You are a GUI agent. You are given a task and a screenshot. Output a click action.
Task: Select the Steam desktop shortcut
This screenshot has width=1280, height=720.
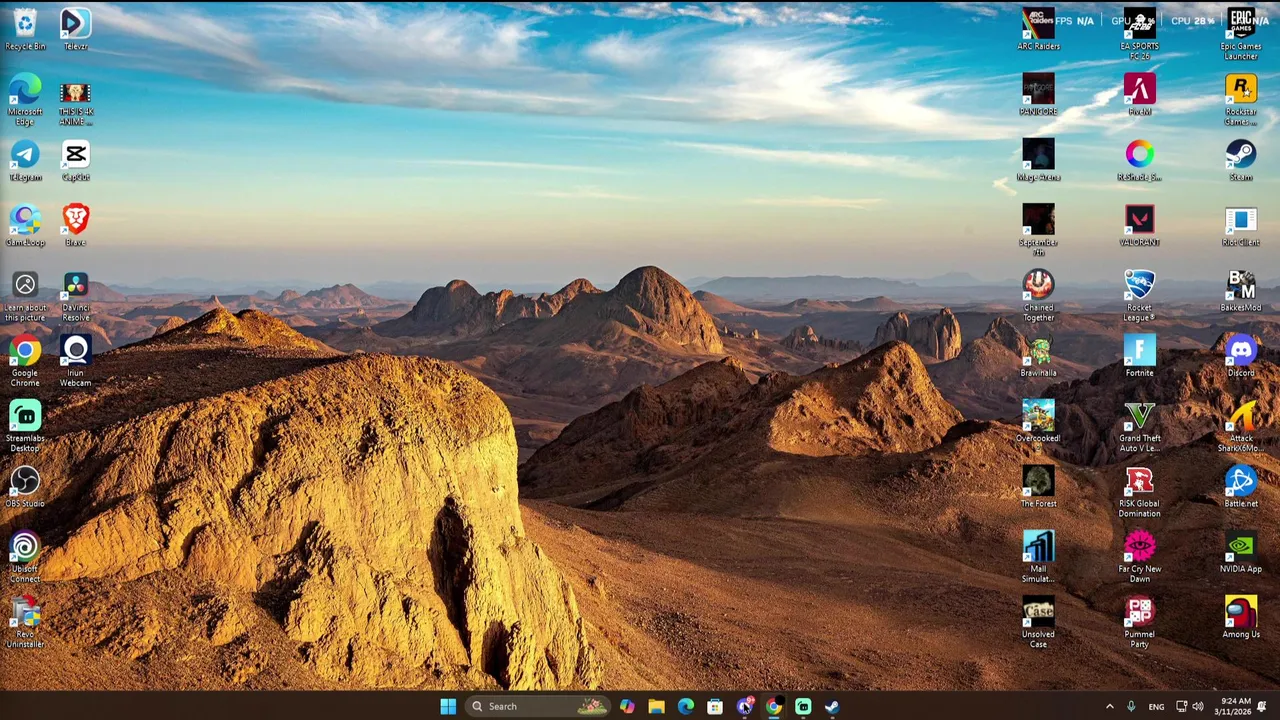coord(1241,160)
